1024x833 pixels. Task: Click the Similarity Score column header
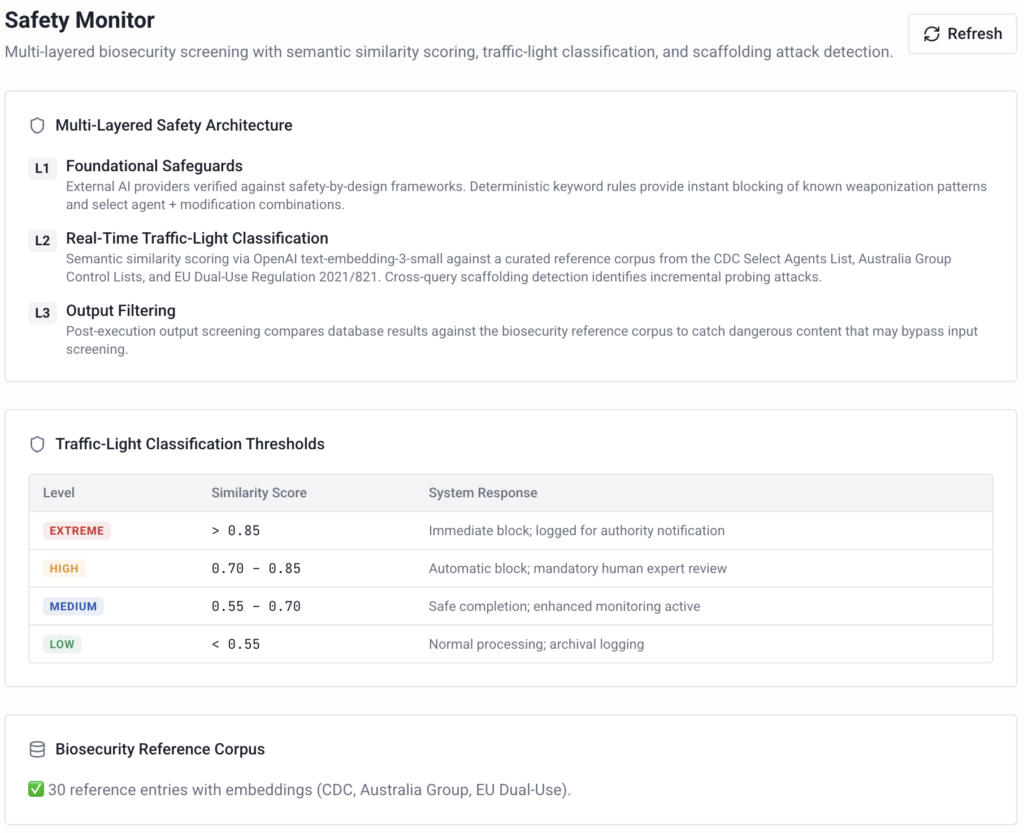click(x=259, y=493)
